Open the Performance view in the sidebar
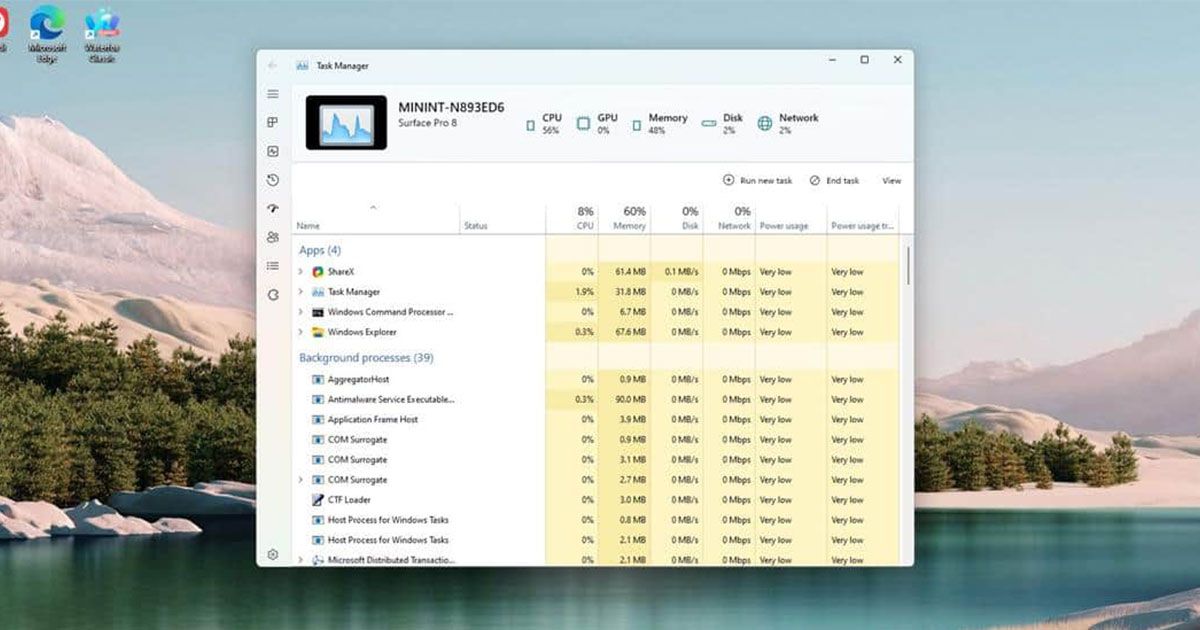 click(x=272, y=152)
